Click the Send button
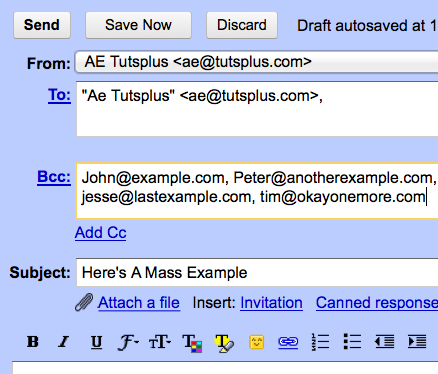The height and width of the screenshot is (374, 438). point(42,25)
